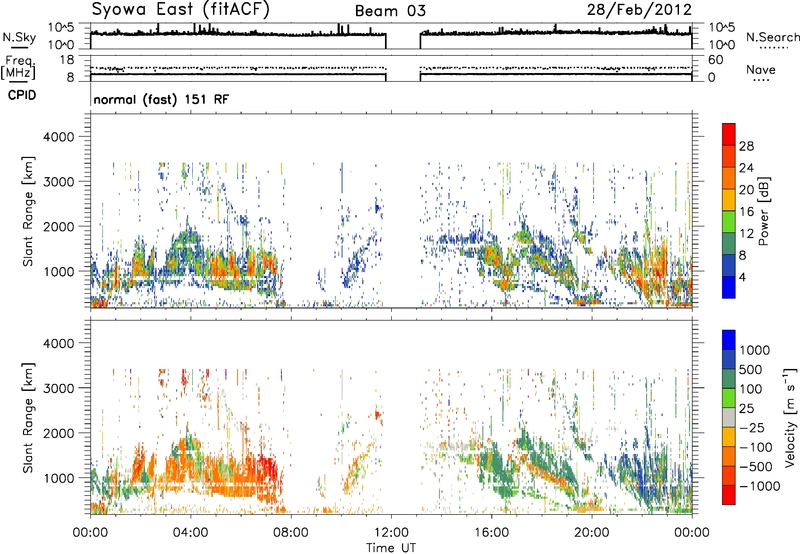Click the date '28/Feb/2012'

(639, 10)
